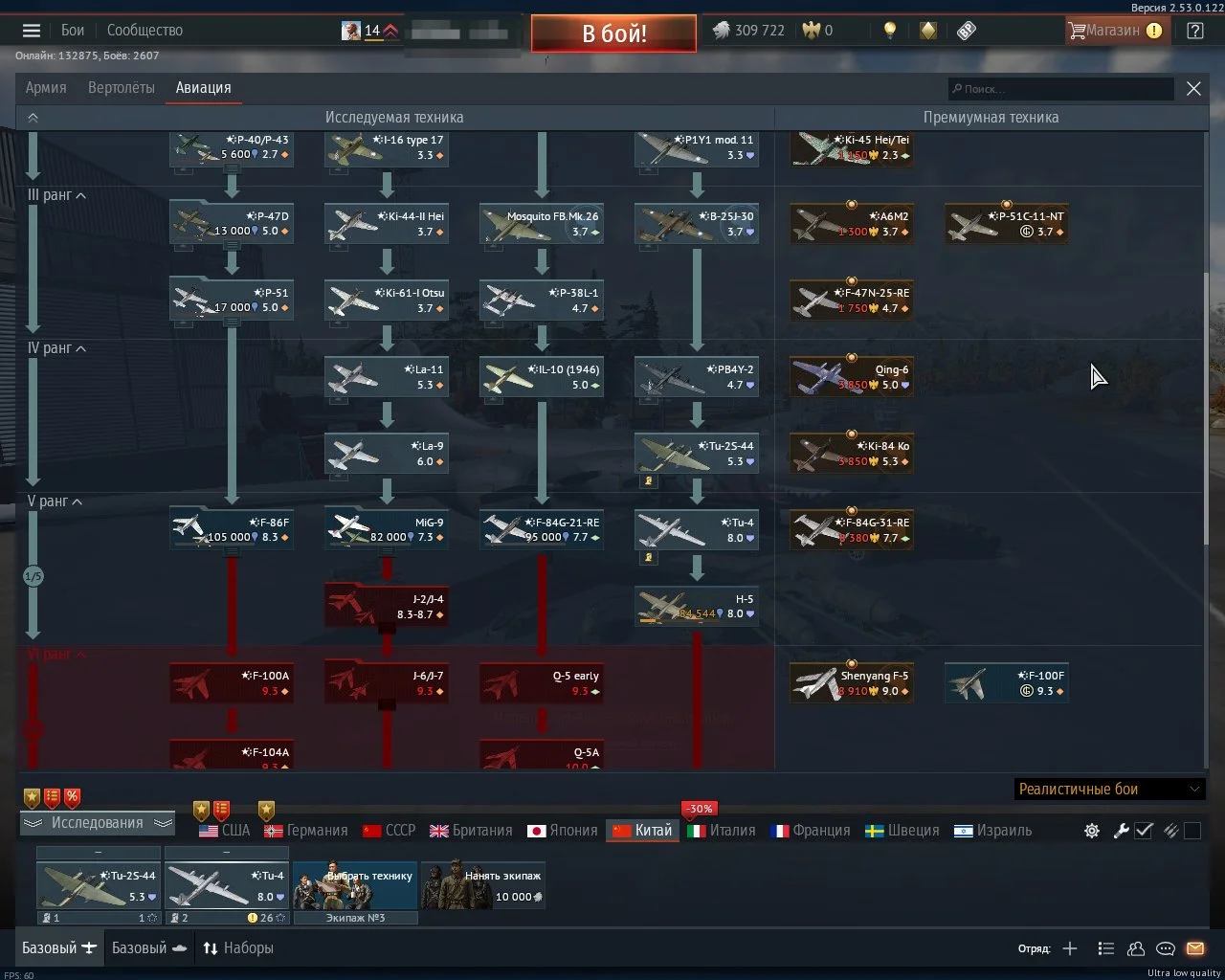Open the squad contacts icon
This screenshot has width=1225, height=980.
[x=1136, y=948]
